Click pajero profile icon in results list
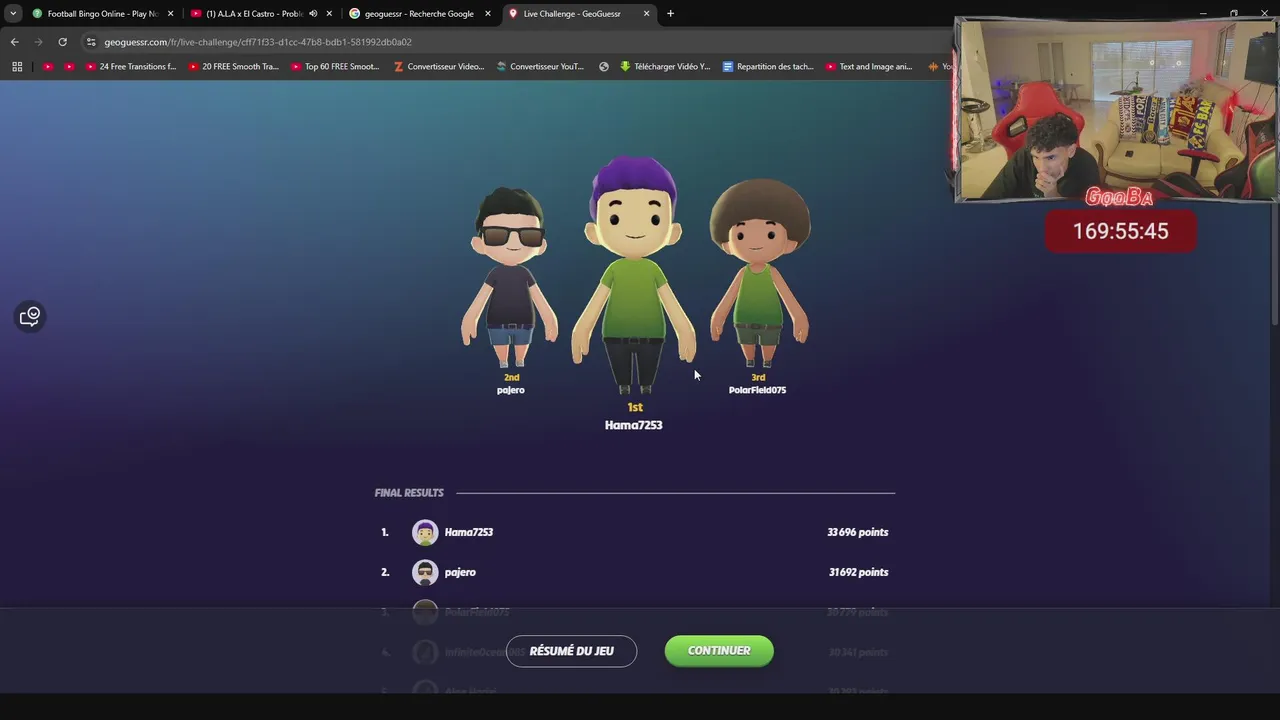1280x720 pixels. point(425,572)
